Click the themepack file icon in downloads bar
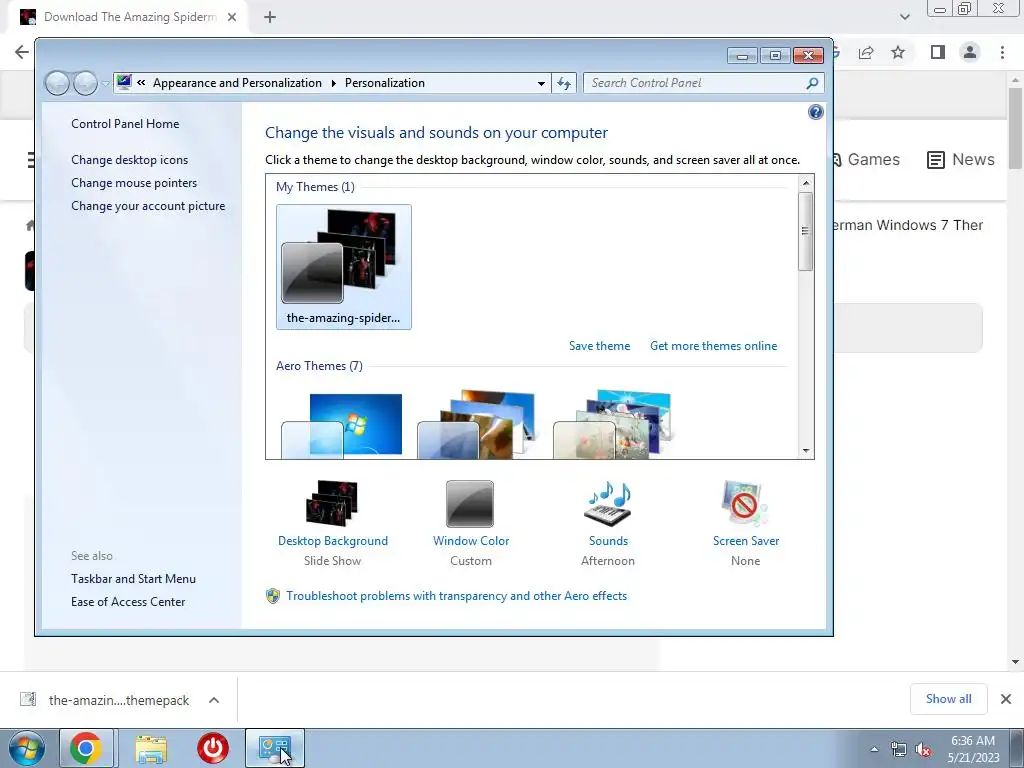 [28, 699]
